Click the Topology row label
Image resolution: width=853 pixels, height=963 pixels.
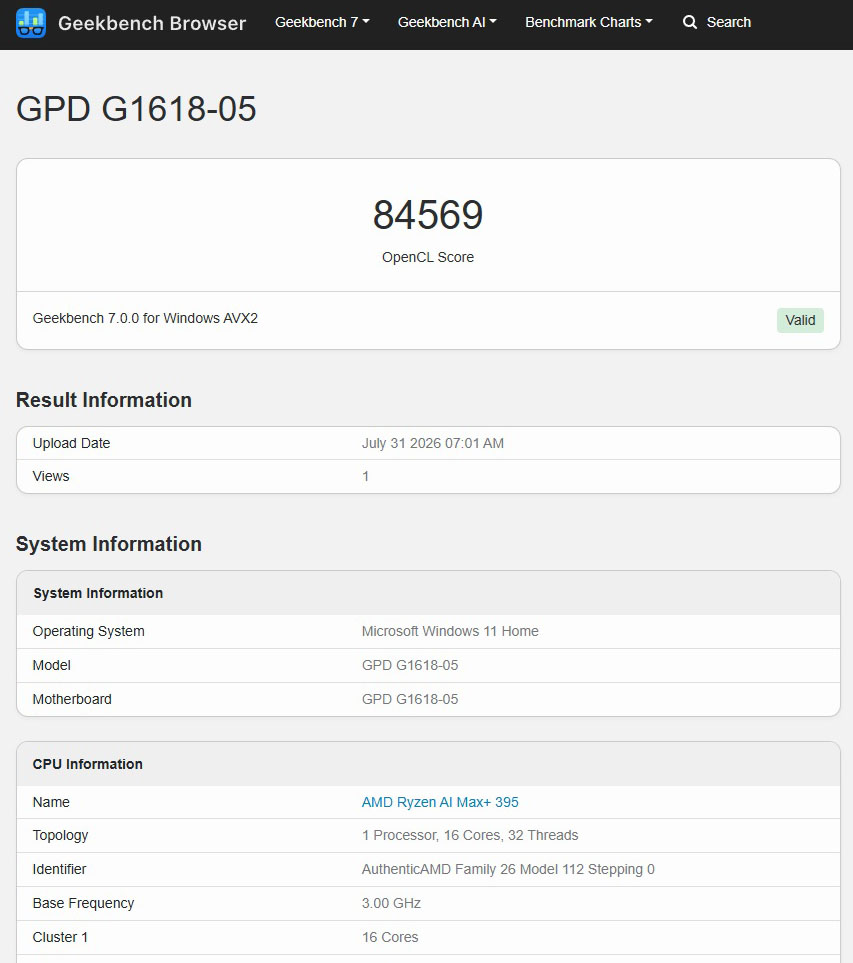click(60, 835)
